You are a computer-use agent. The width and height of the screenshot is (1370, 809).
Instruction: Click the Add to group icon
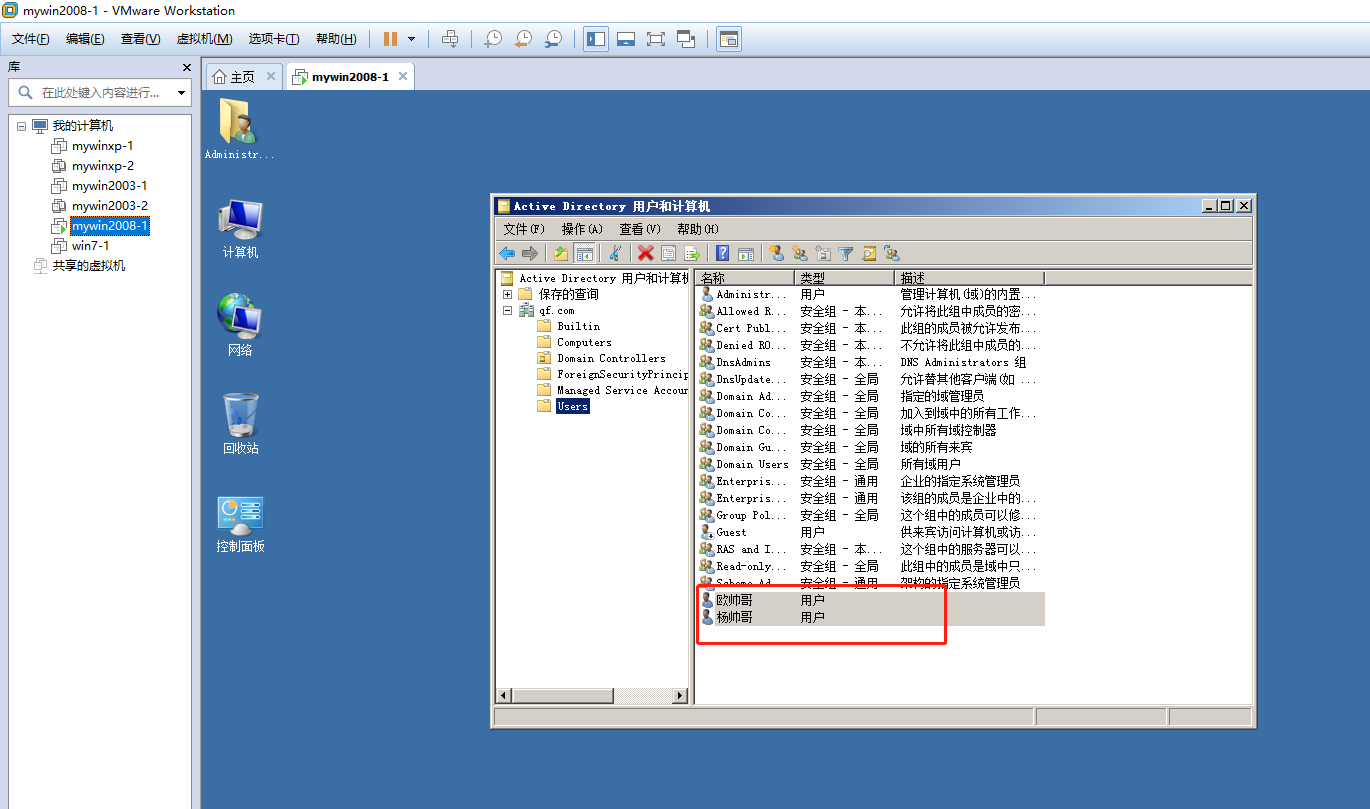click(892, 253)
